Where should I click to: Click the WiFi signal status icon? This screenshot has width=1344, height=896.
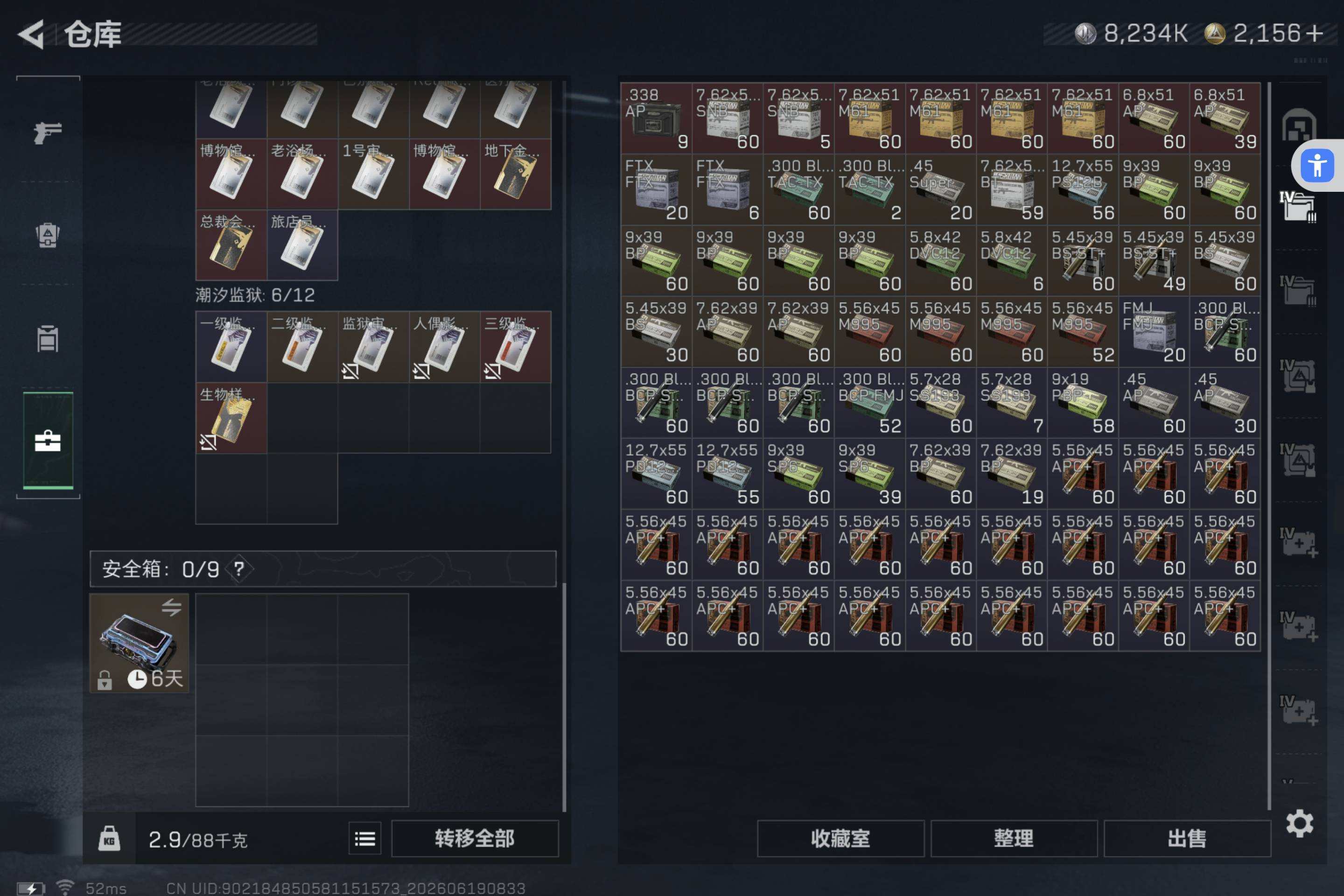tap(65, 888)
